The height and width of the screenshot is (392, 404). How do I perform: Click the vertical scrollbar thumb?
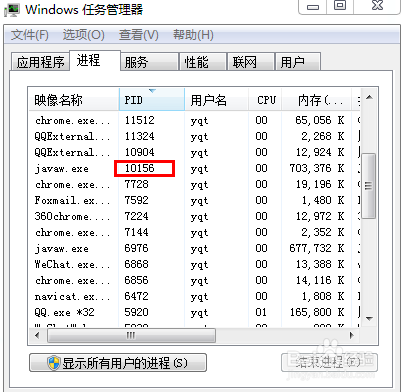(369, 186)
